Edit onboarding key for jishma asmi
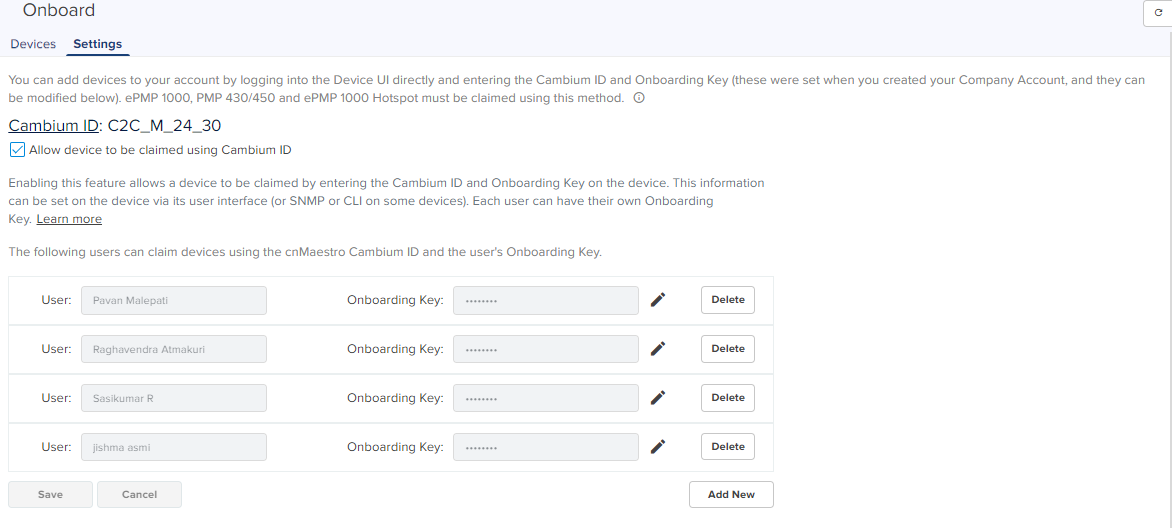Screen dimensions: 1172x528 (x=658, y=446)
